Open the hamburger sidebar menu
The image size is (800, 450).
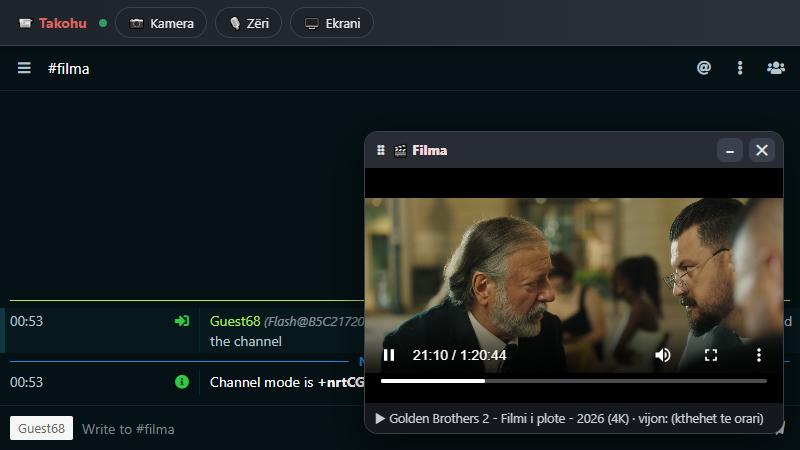pyautogui.click(x=24, y=68)
